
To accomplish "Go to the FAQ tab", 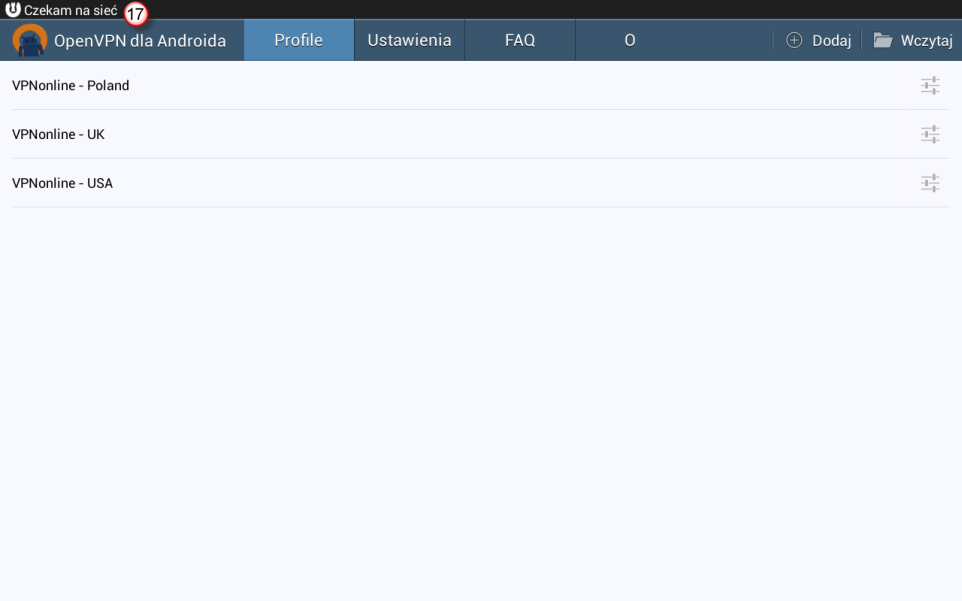I will click(520, 41).
